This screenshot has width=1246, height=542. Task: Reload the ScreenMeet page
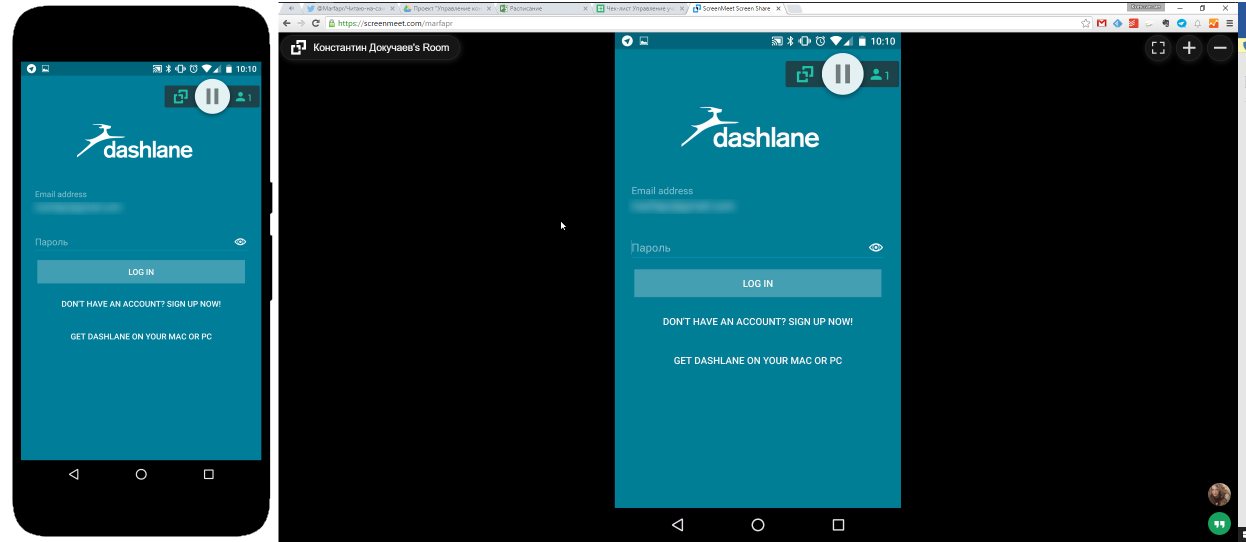pos(316,23)
